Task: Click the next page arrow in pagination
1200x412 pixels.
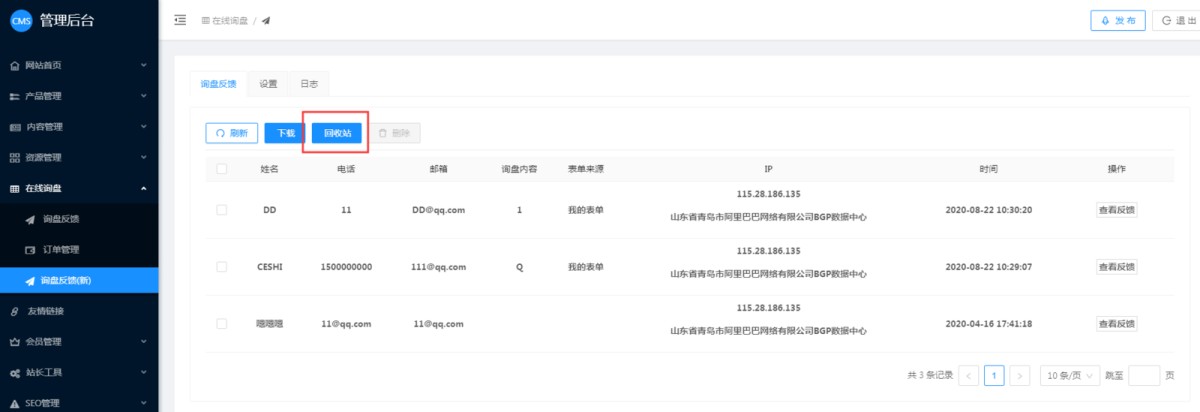Action: point(1019,376)
